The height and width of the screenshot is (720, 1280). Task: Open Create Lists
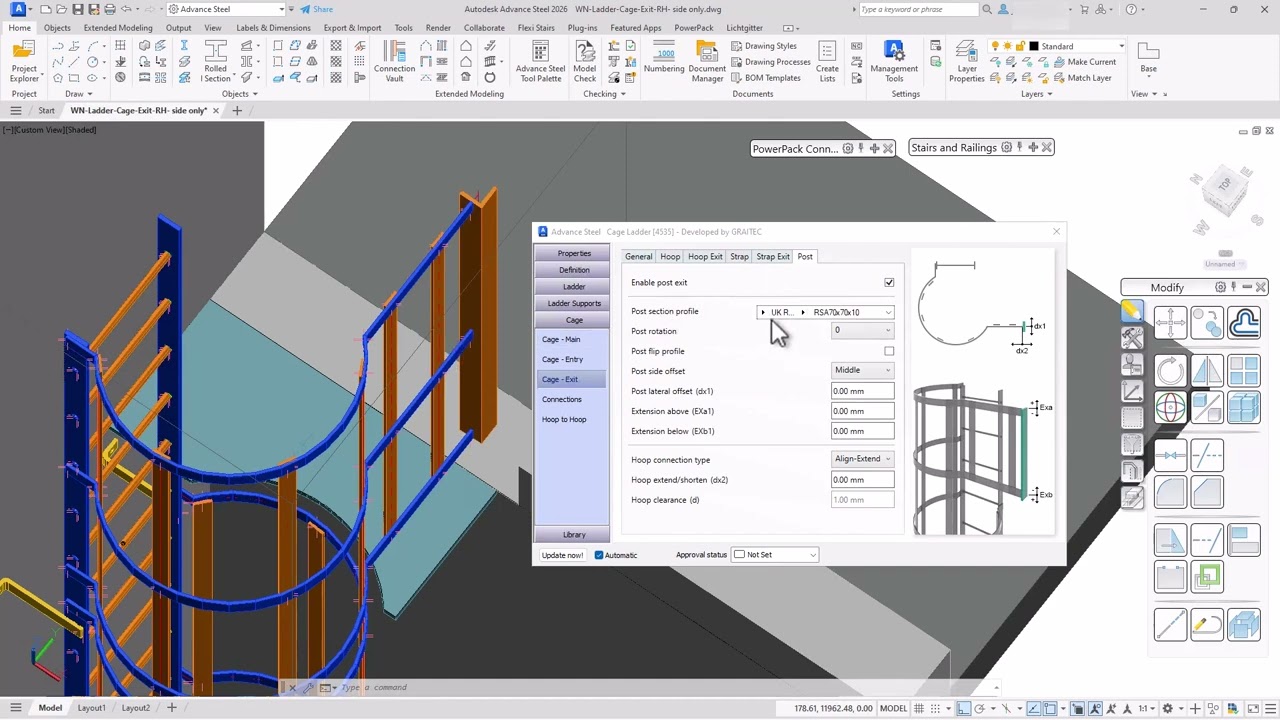827,62
